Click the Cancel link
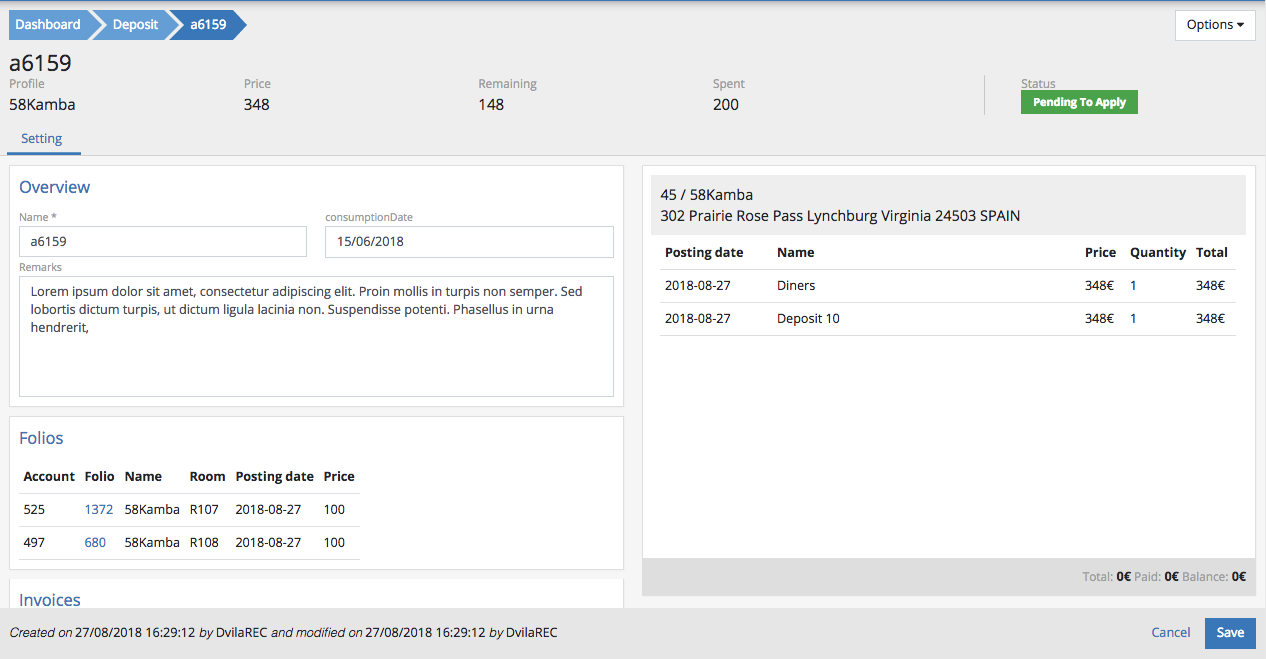The width and height of the screenshot is (1266, 659). (1170, 633)
